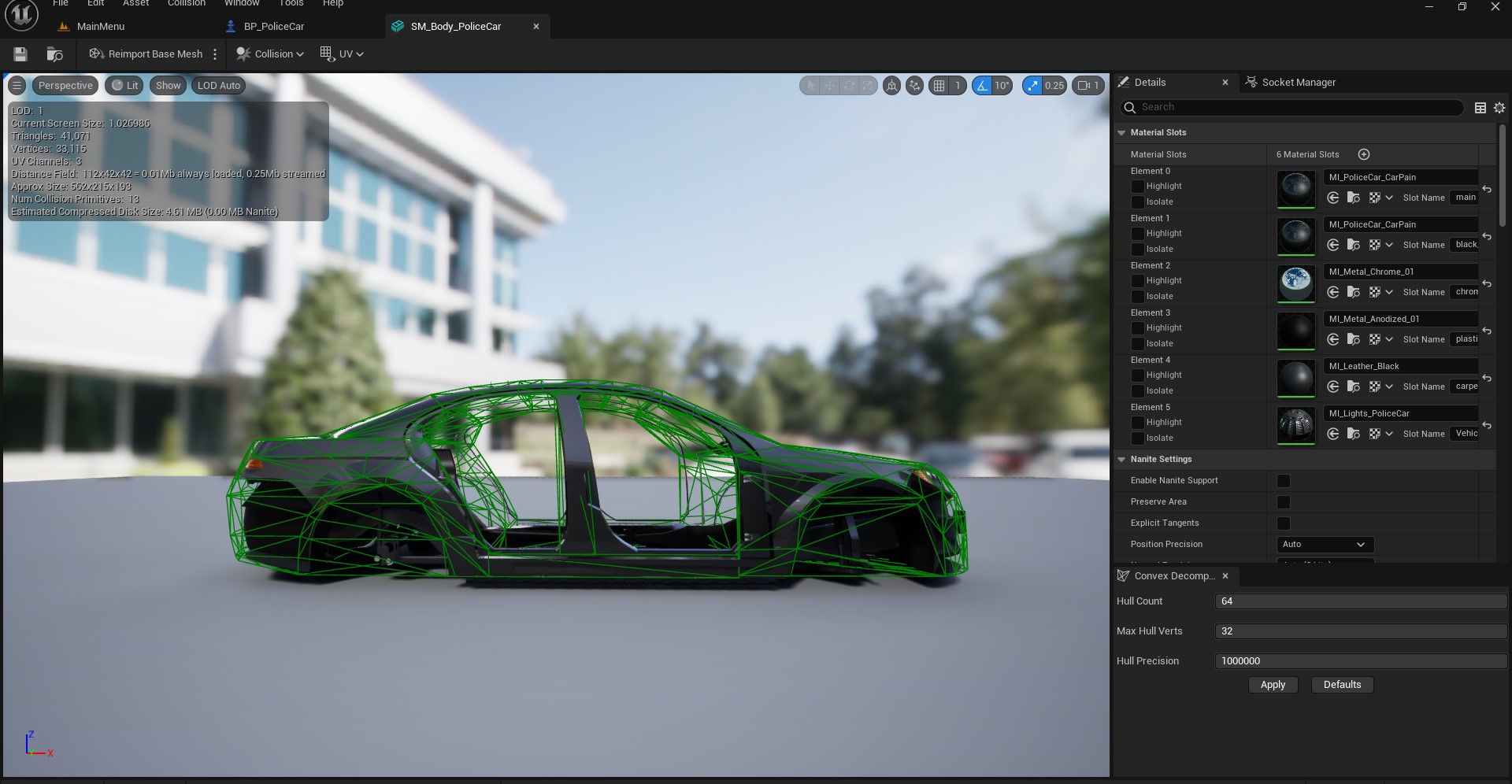Click the add material slot plus icon
Viewport: 1512px width, 784px height.
[1364, 154]
